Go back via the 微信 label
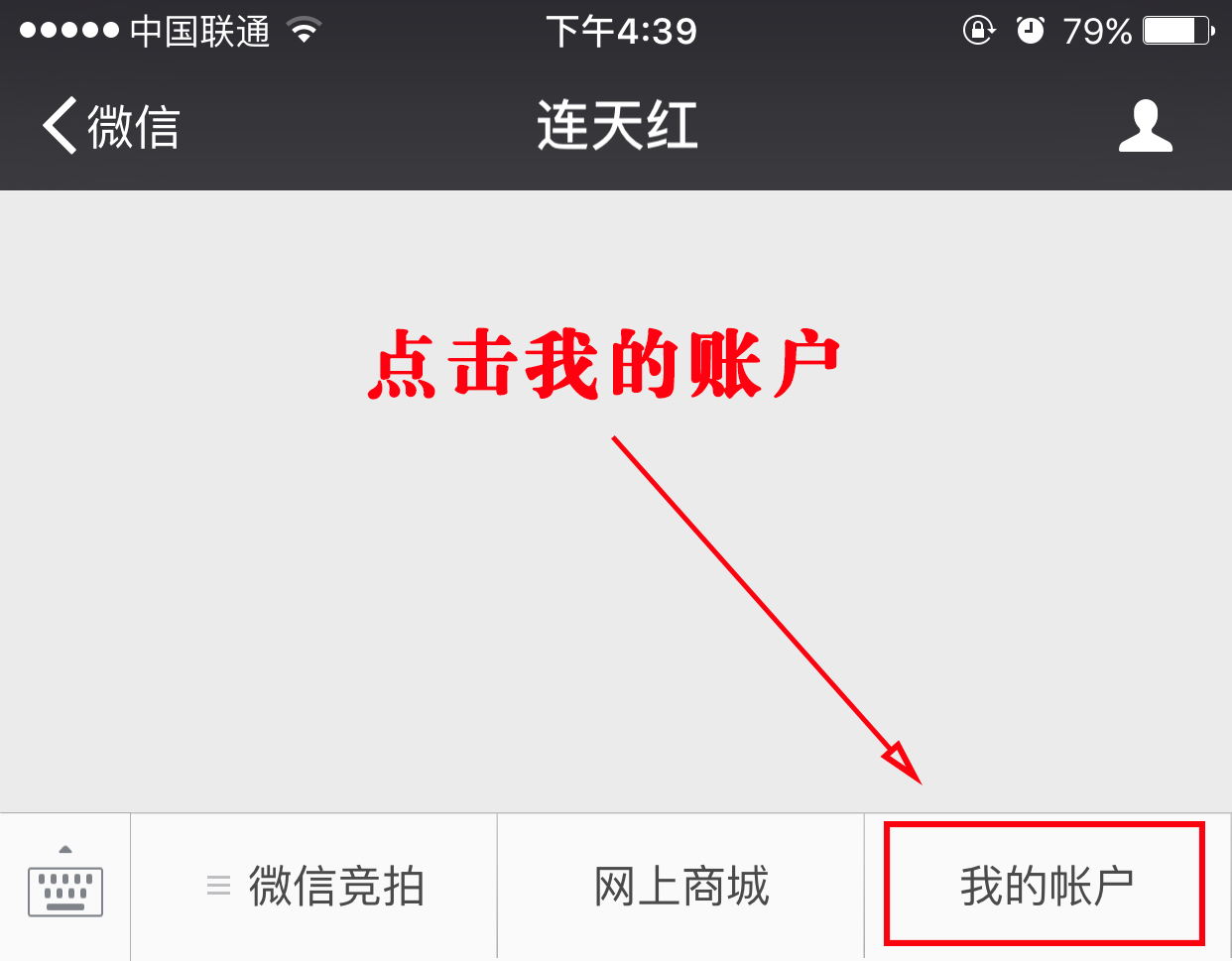 (x=133, y=127)
